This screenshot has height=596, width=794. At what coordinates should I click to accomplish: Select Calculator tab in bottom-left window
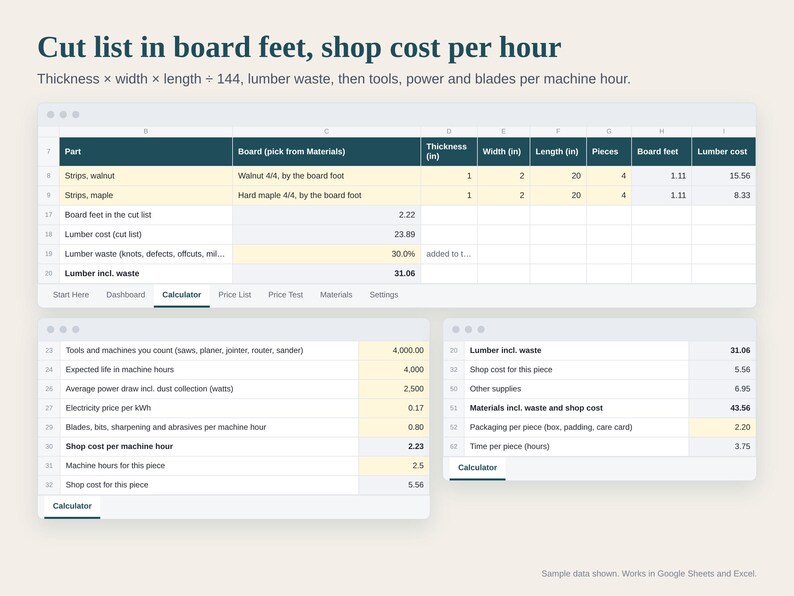pos(72,506)
